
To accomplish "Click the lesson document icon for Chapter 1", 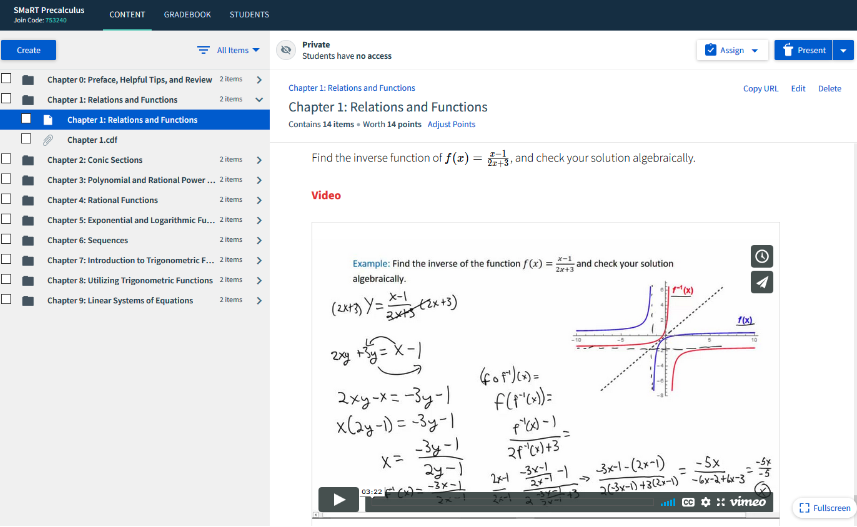I will (48, 120).
